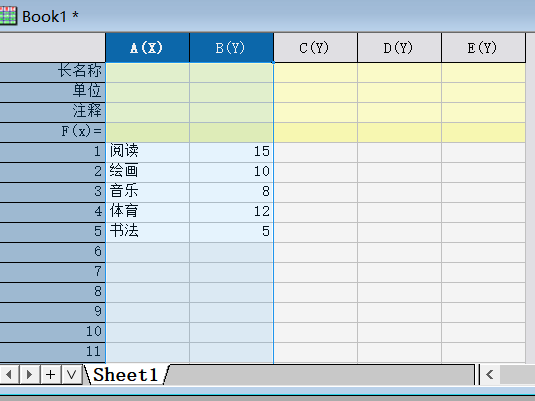Click empty cell in row 3 of column D

coord(399,192)
